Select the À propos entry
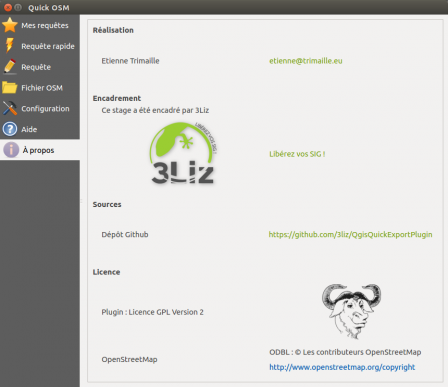The width and height of the screenshot is (448, 387). coord(40,150)
